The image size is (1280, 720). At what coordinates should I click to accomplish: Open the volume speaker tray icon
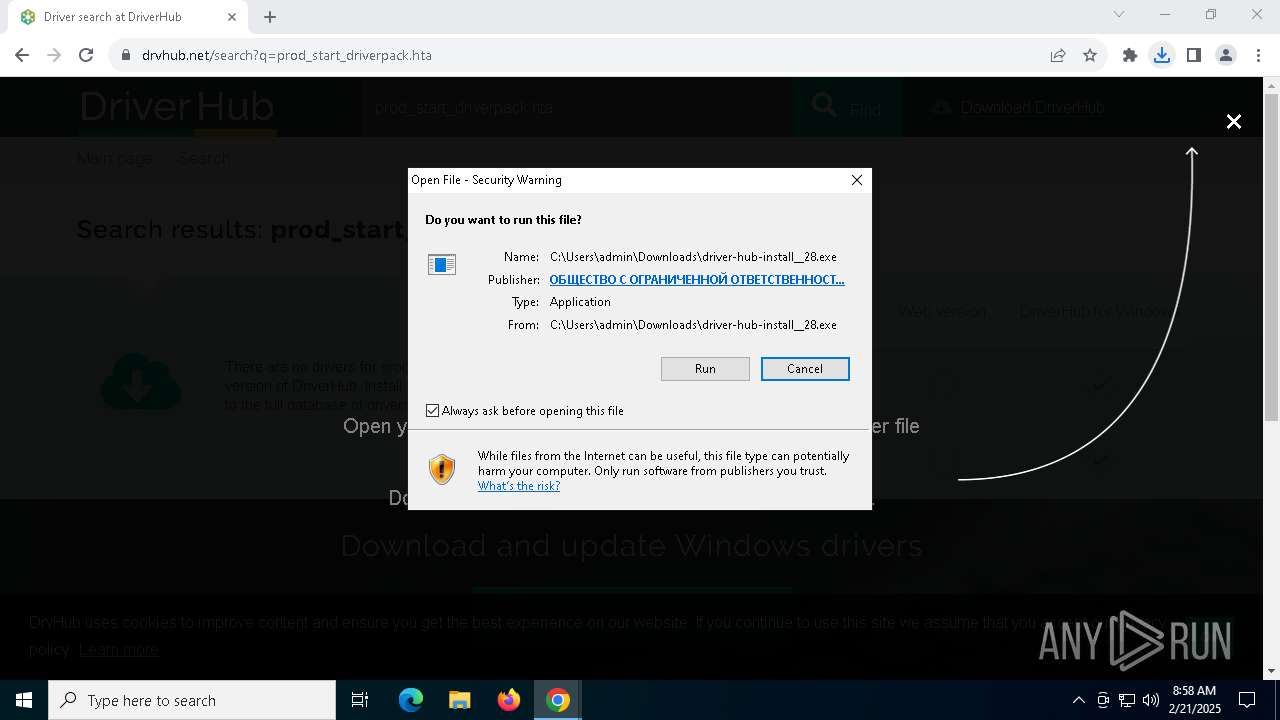pyautogui.click(x=1151, y=700)
